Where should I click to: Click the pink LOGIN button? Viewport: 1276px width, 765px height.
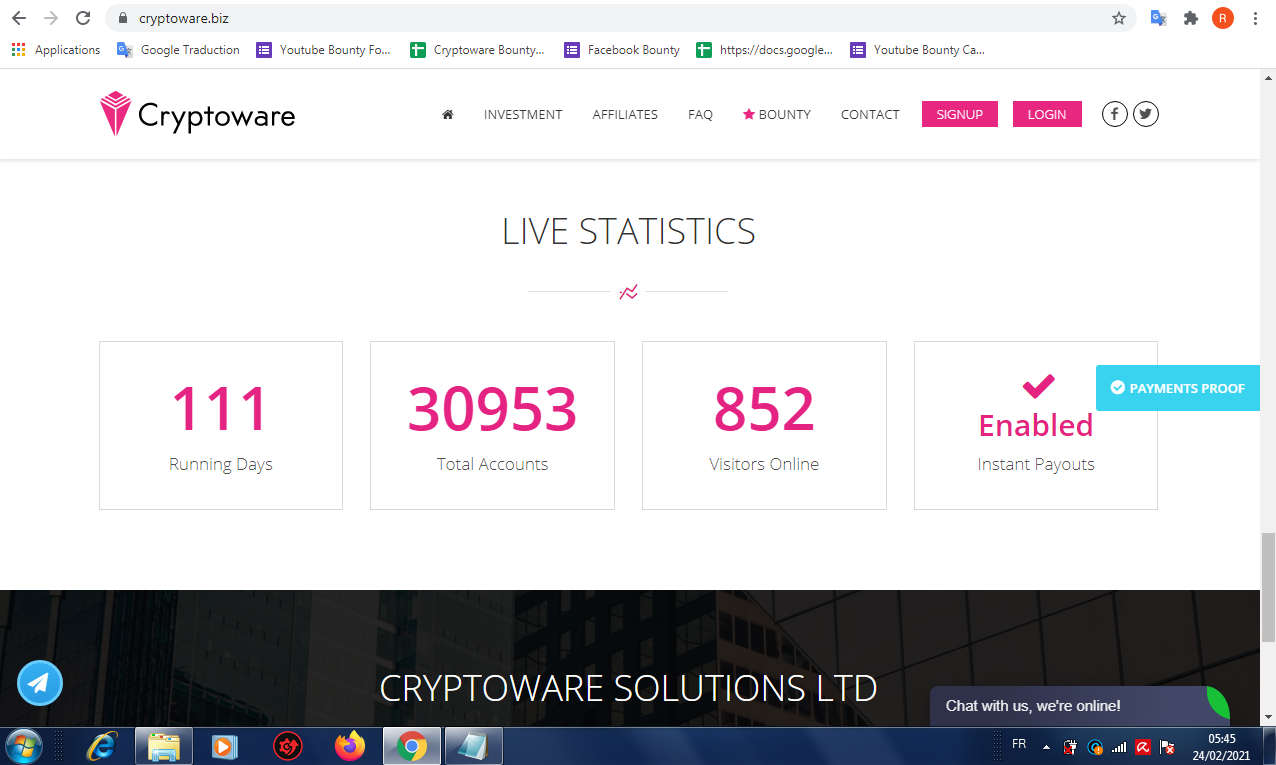pos(1047,114)
